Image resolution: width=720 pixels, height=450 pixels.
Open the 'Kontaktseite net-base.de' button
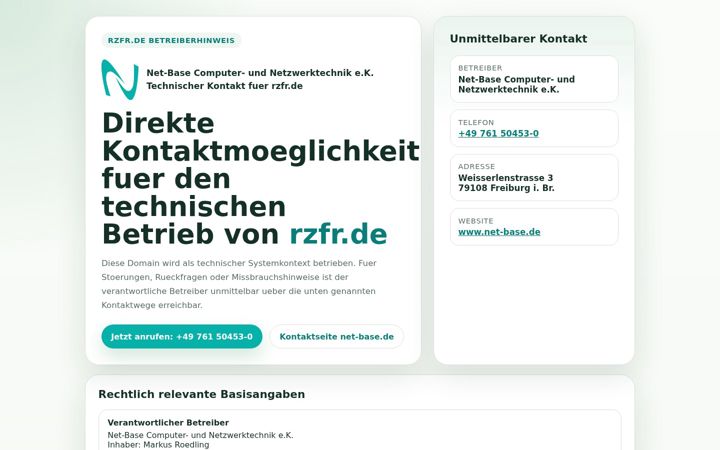coord(337,337)
